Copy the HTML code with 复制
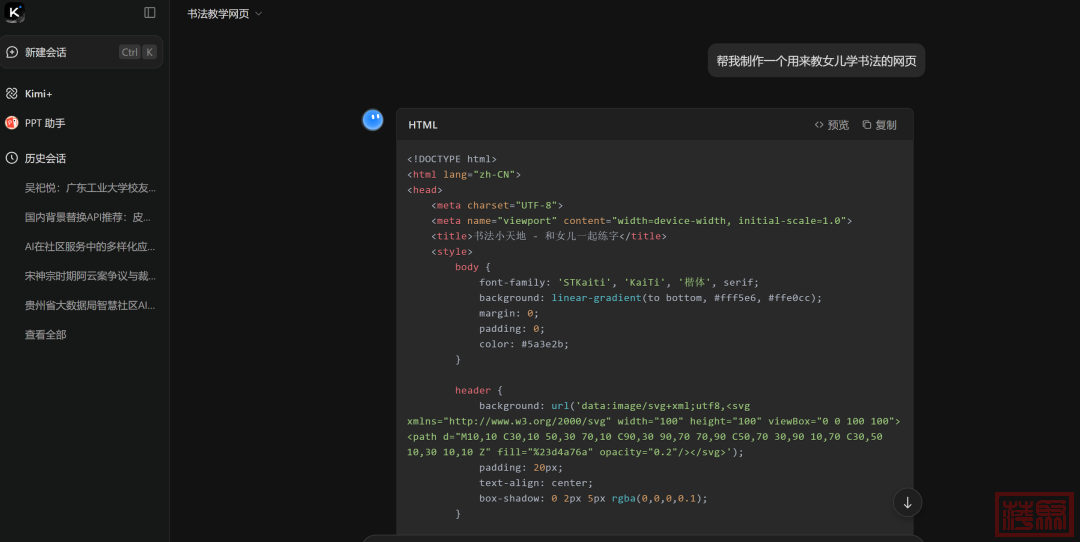 [x=879, y=125]
